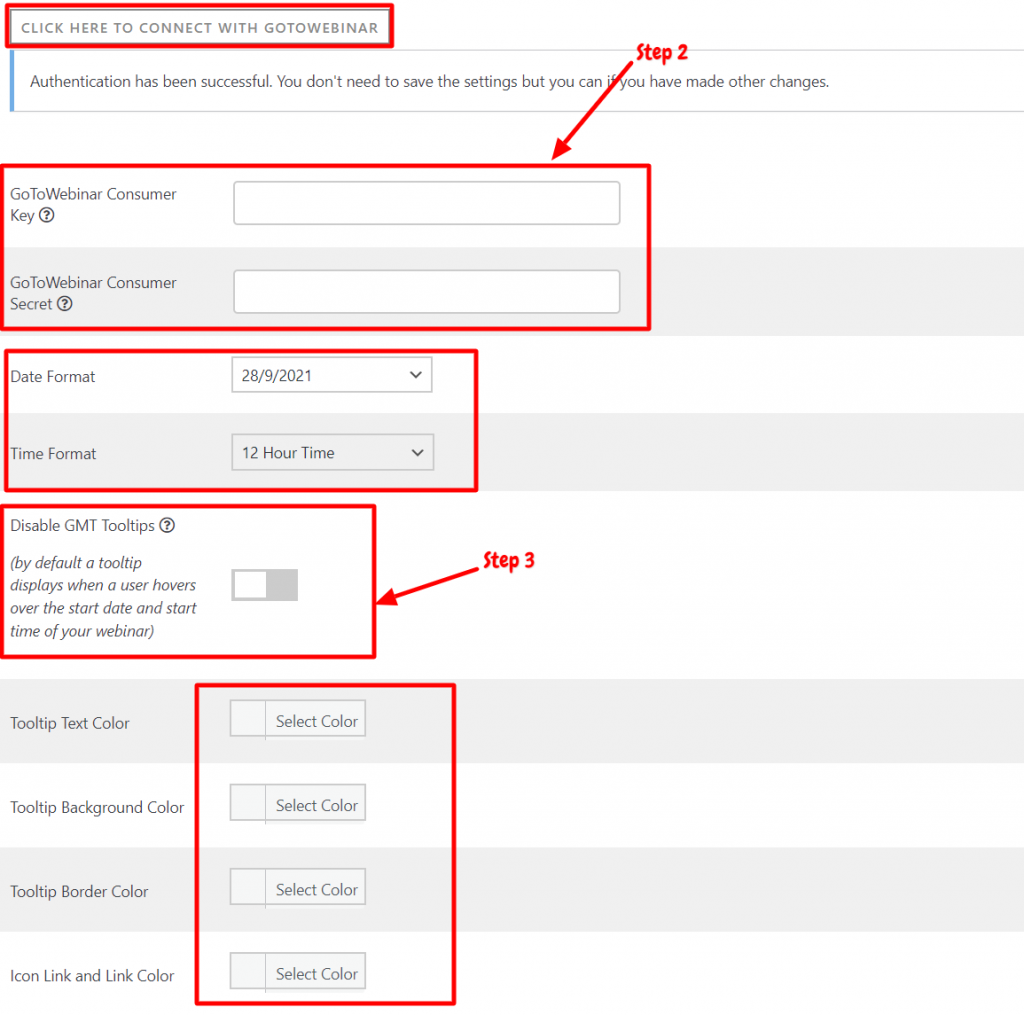Click the italic tooltip description text
1024x1015 pixels.
(103, 597)
